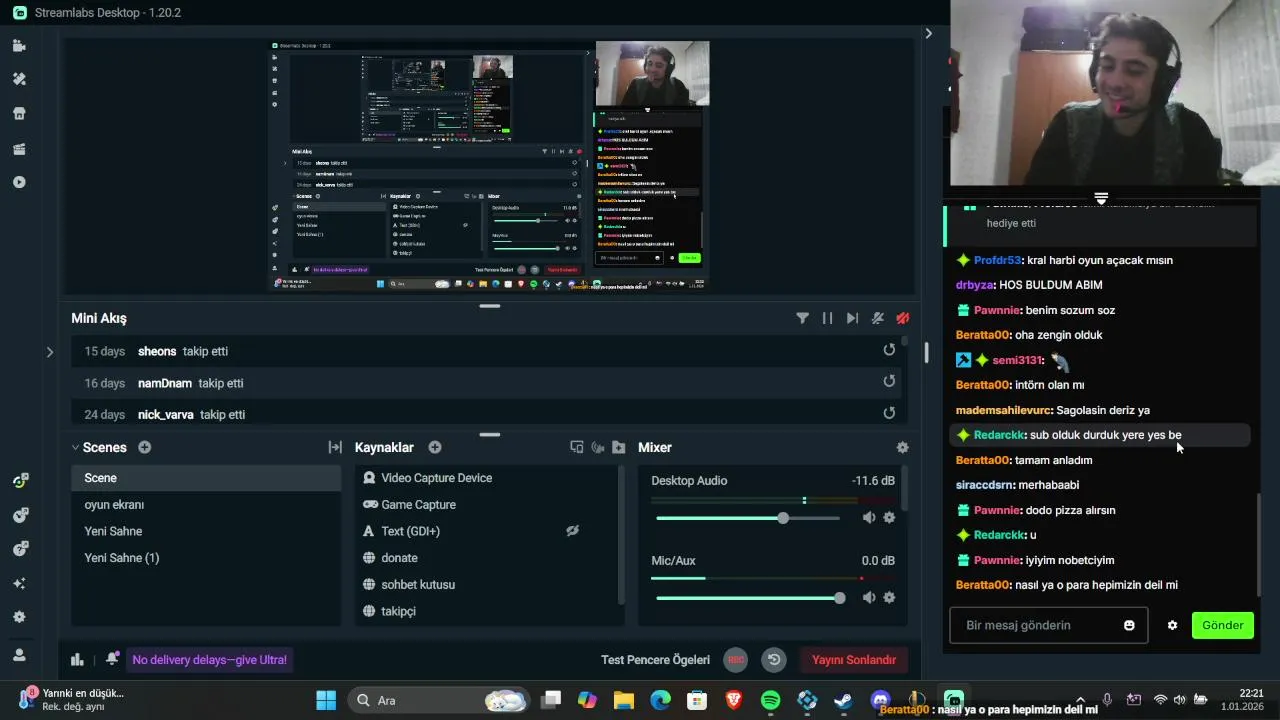This screenshot has height=720, width=1280.
Task: Mute Mic/Aux speaker icon
Action: click(x=869, y=598)
